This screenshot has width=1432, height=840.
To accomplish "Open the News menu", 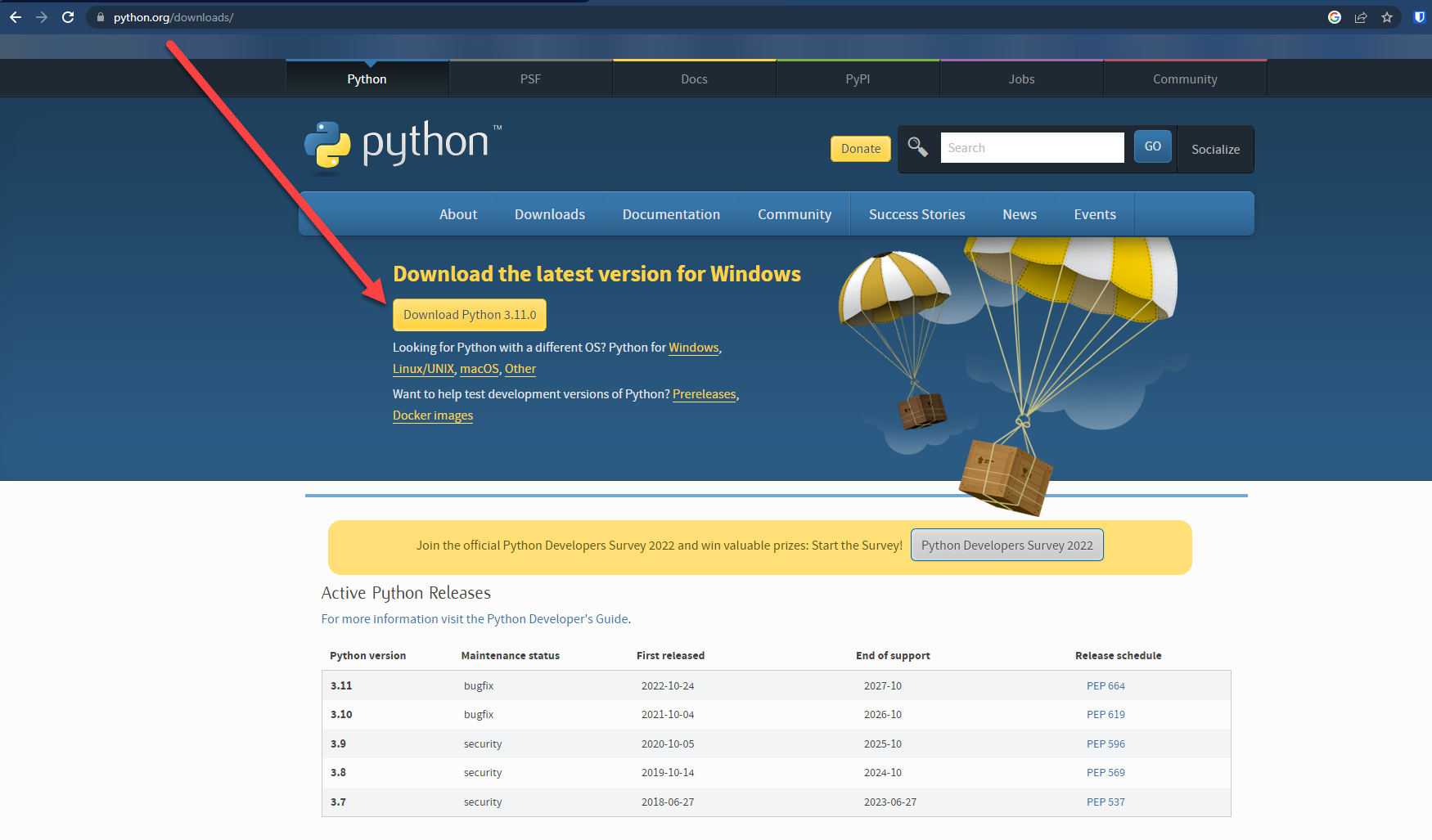I will click(1020, 214).
